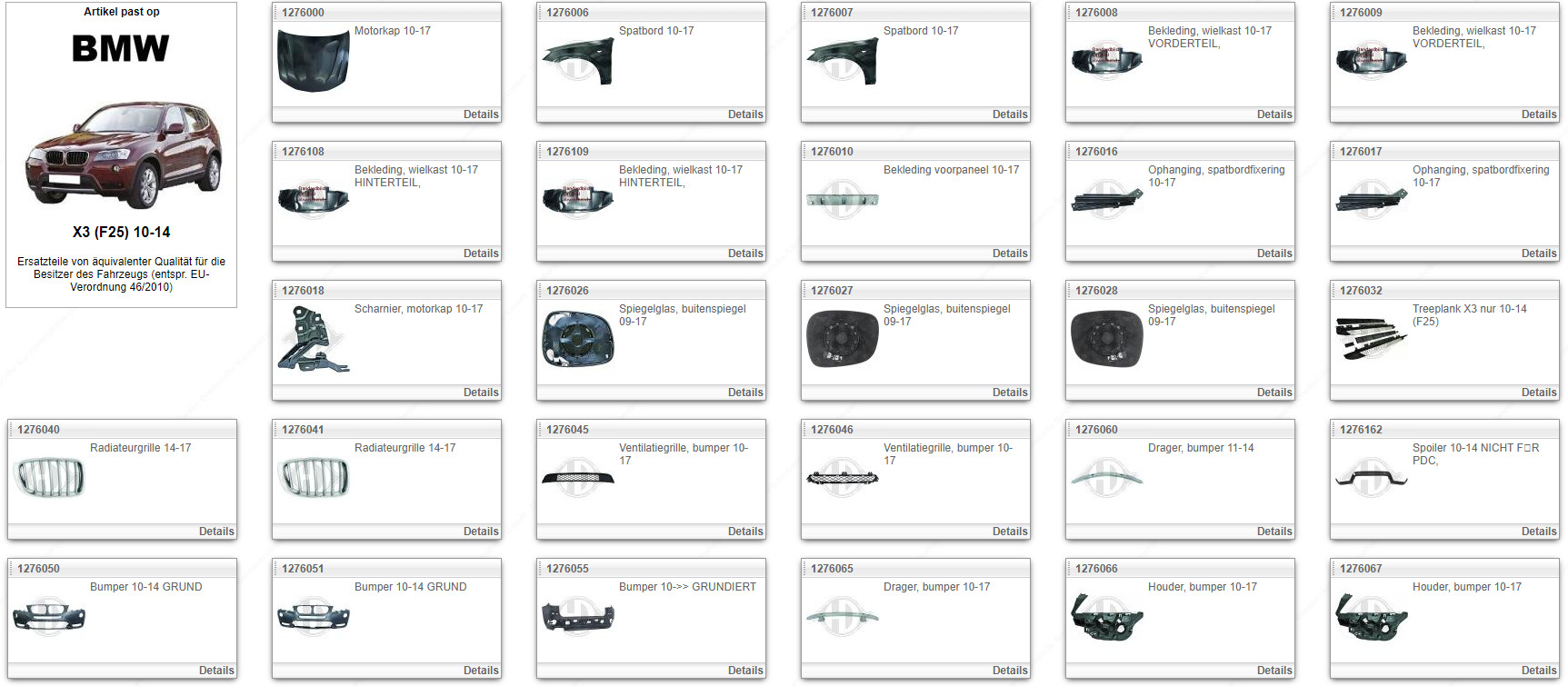The image size is (1568, 686).
Task: Click radiator grille image for 1276041
Action: [314, 477]
